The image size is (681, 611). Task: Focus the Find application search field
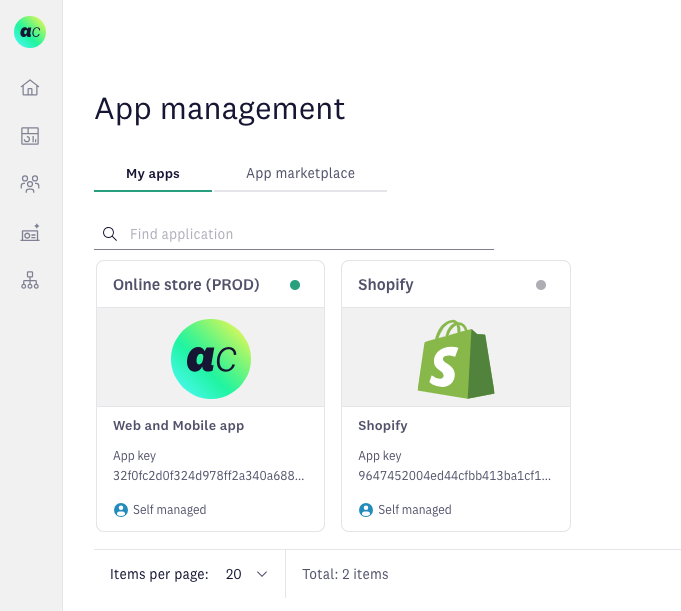[294, 234]
